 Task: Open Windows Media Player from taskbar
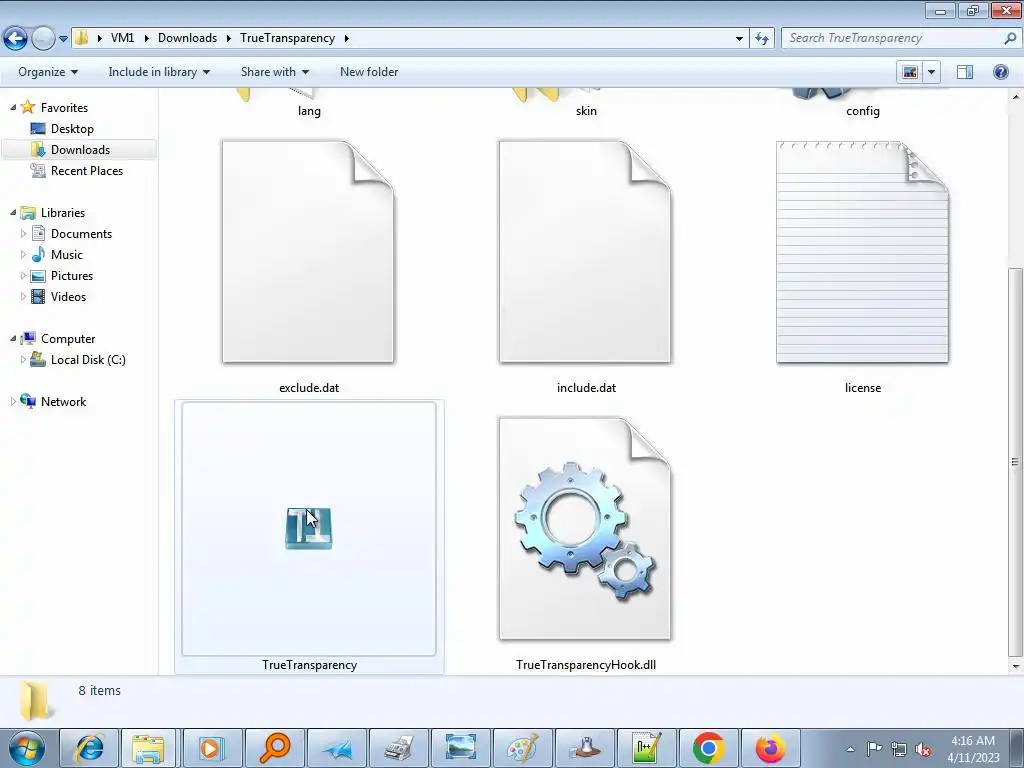[212, 748]
